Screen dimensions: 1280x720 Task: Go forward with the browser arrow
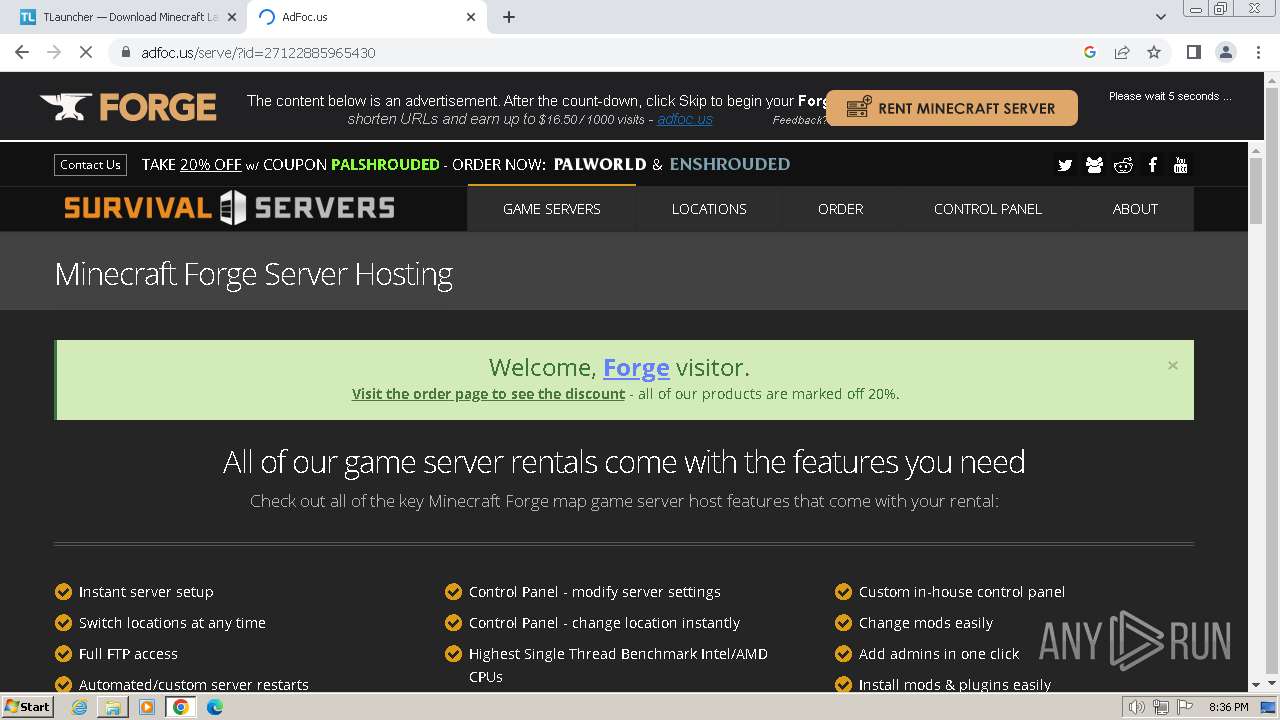click(x=54, y=52)
